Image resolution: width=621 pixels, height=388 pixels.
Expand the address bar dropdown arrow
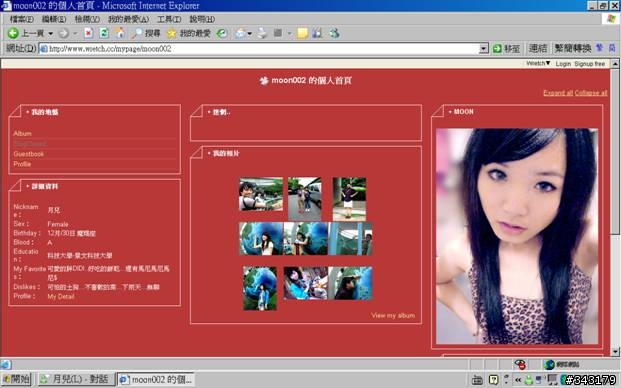(x=484, y=49)
